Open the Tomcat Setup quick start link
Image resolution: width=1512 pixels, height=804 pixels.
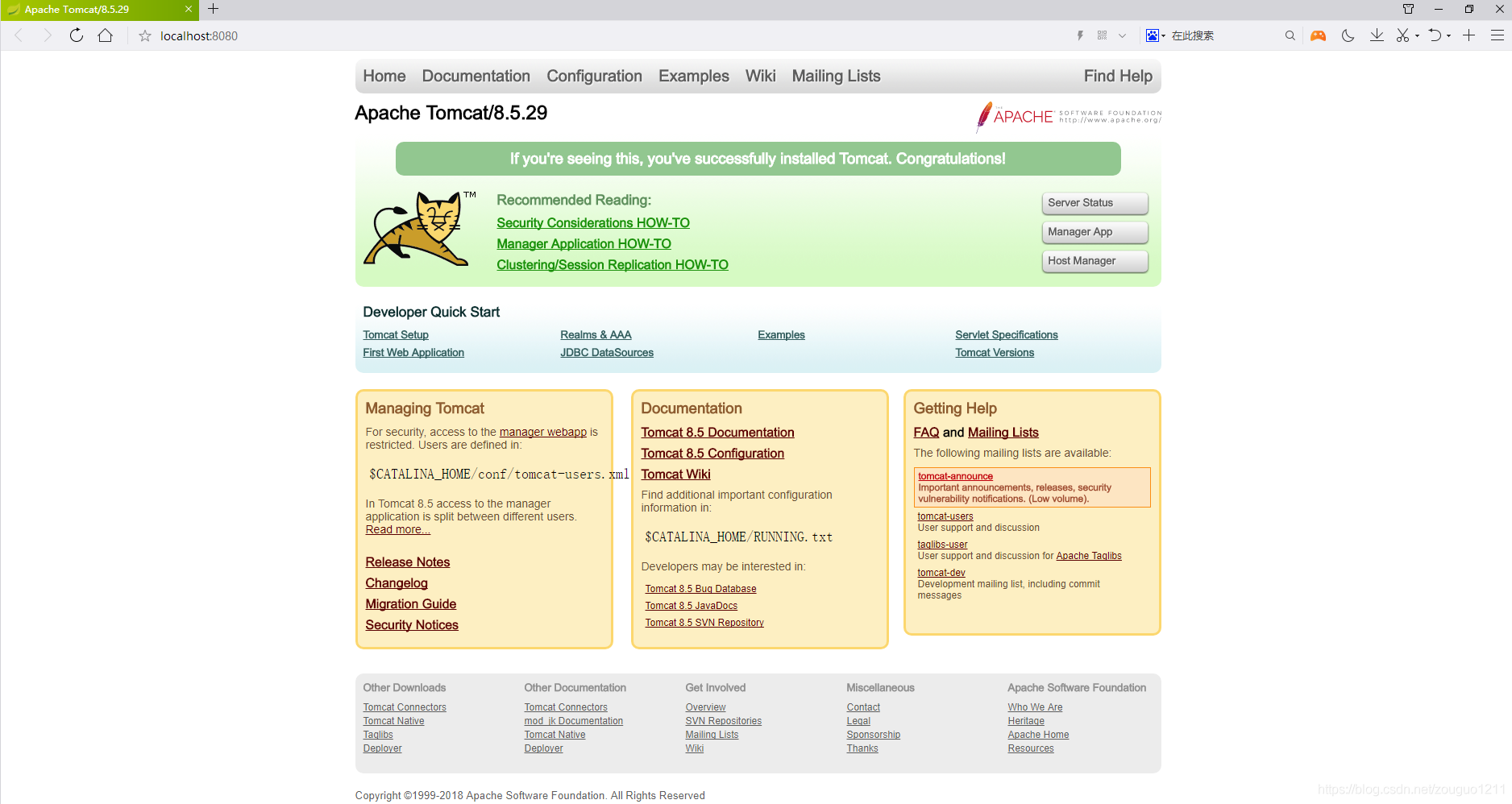[396, 335]
